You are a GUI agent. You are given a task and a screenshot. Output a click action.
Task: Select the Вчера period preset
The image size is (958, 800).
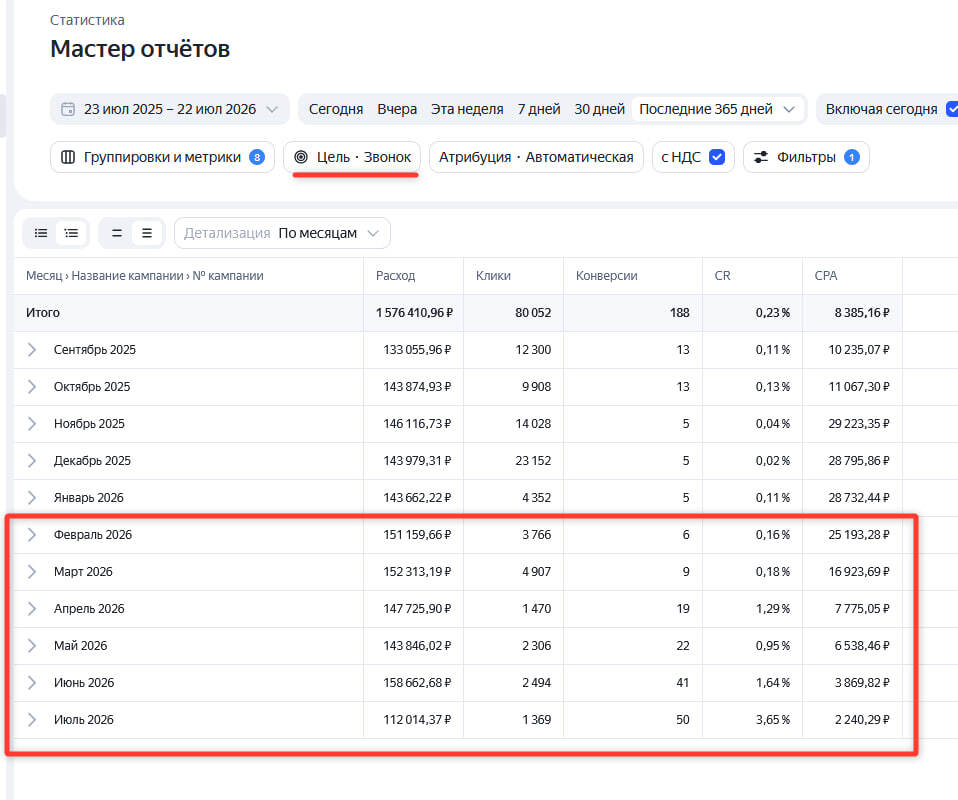pos(397,109)
